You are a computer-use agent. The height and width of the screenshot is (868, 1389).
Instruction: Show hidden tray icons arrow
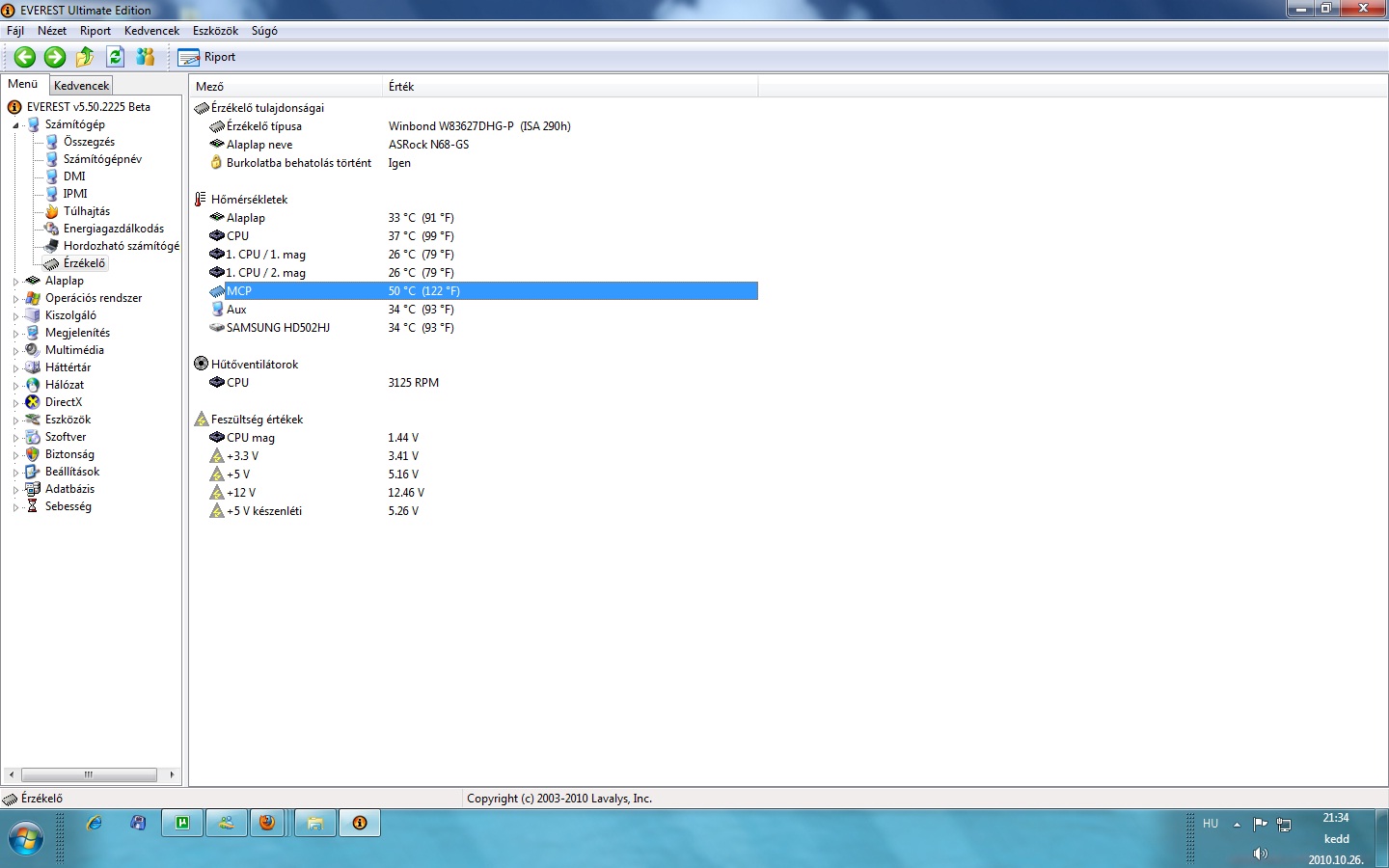tap(1237, 825)
